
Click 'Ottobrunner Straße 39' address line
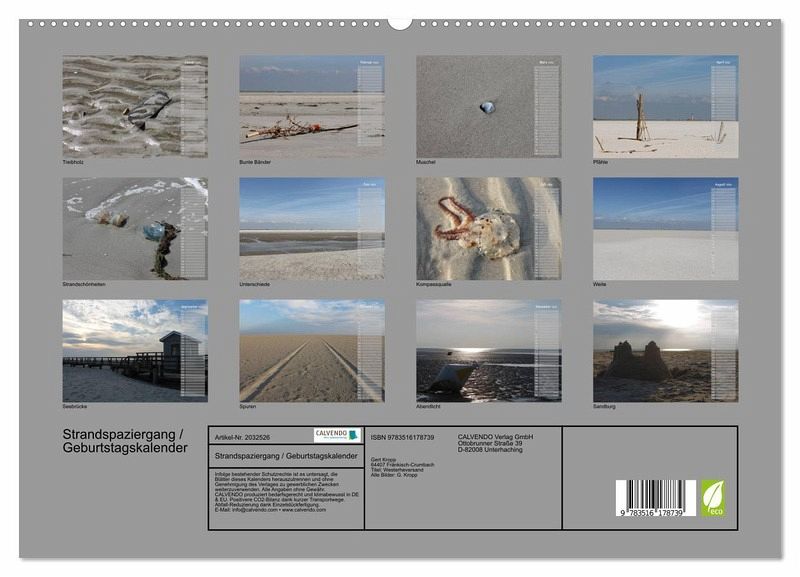click(x=490, y=444)
